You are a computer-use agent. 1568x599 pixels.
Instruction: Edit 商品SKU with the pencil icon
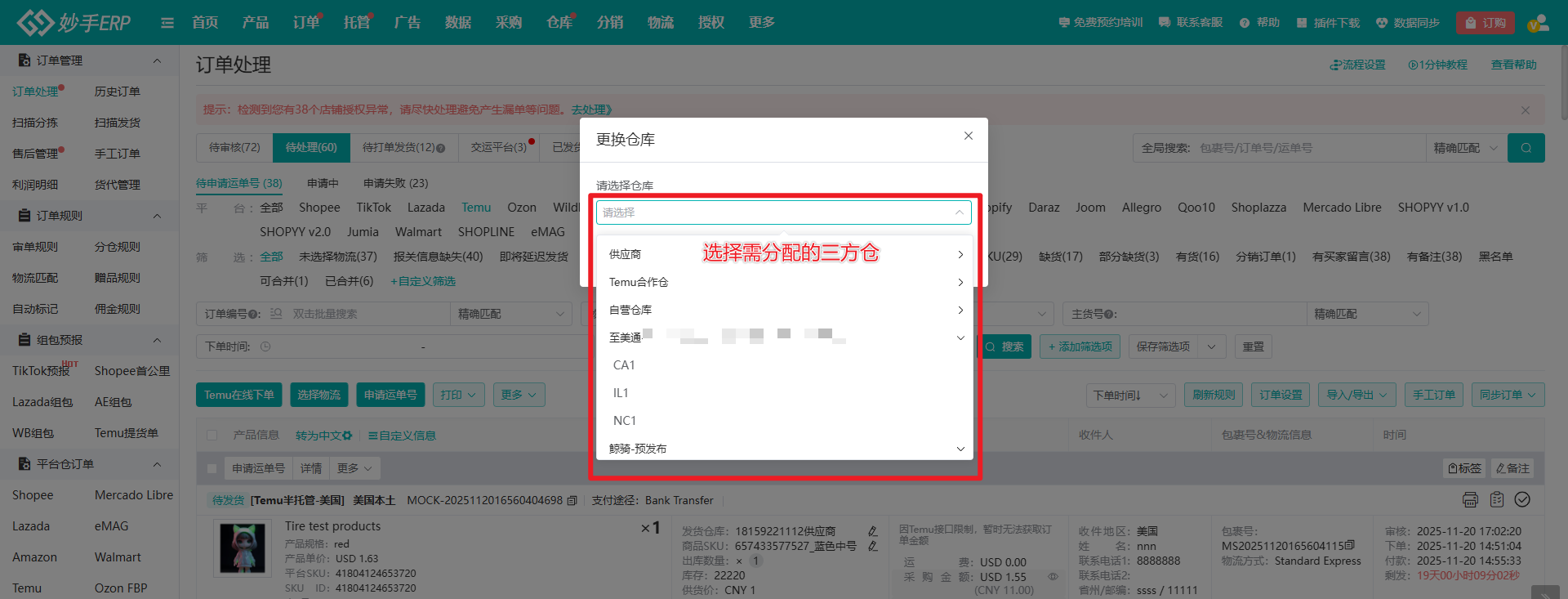pyautogui.click(x=872, y=546)
